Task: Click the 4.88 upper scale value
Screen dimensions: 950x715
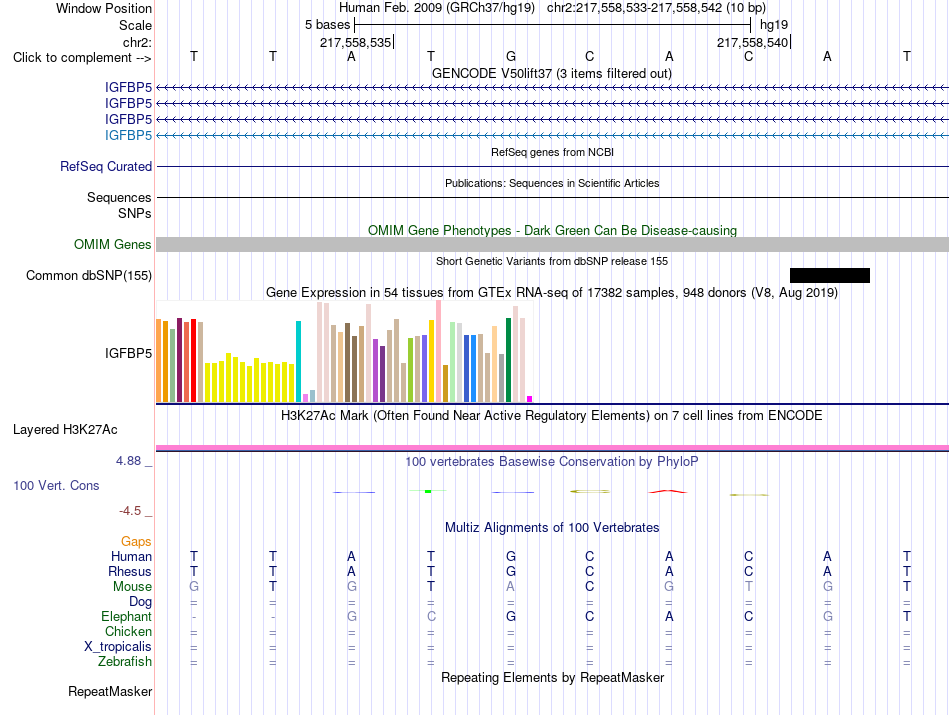Action: tap(128, 461)
